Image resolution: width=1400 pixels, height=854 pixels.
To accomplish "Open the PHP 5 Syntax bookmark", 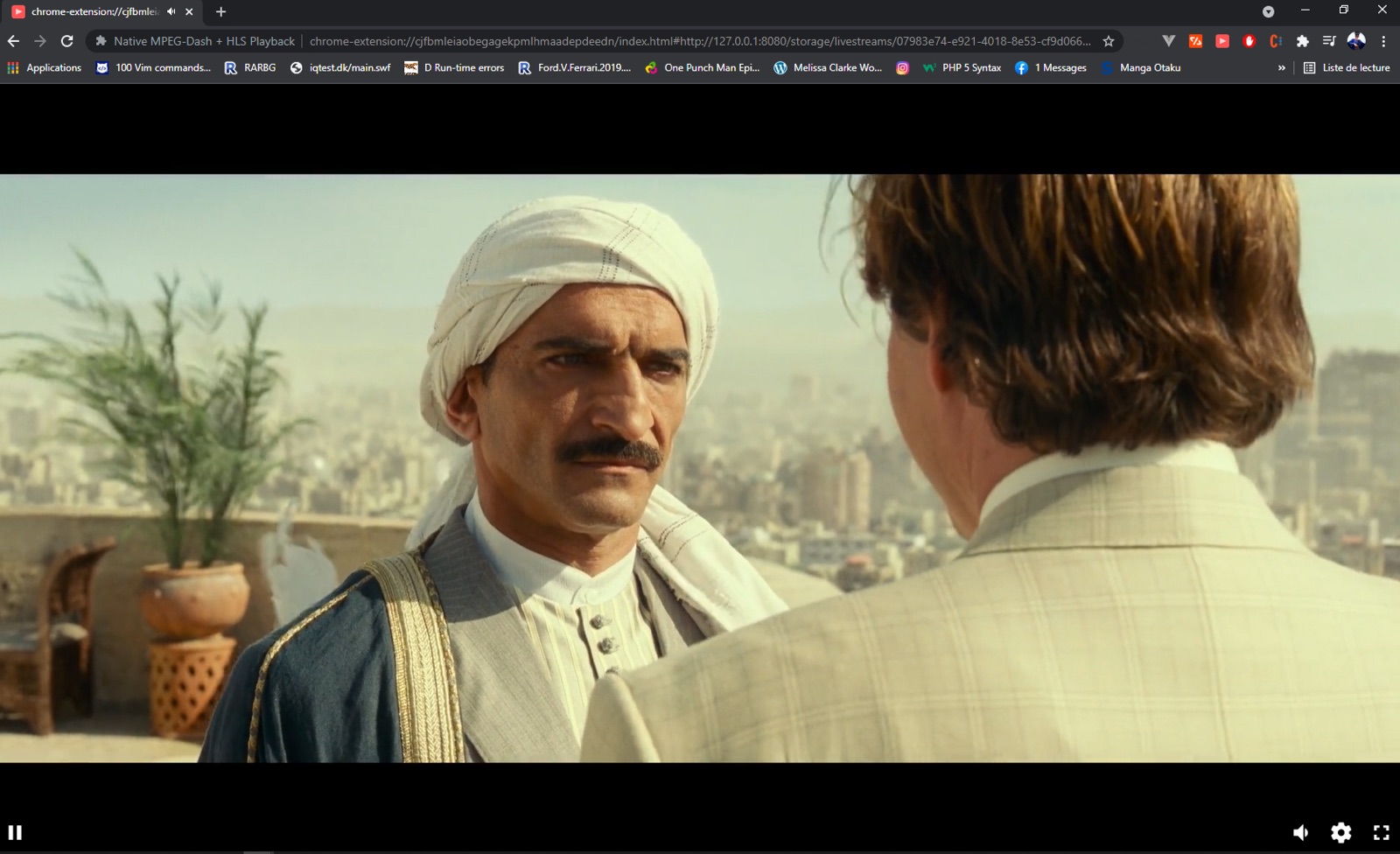I will (962, 67).
